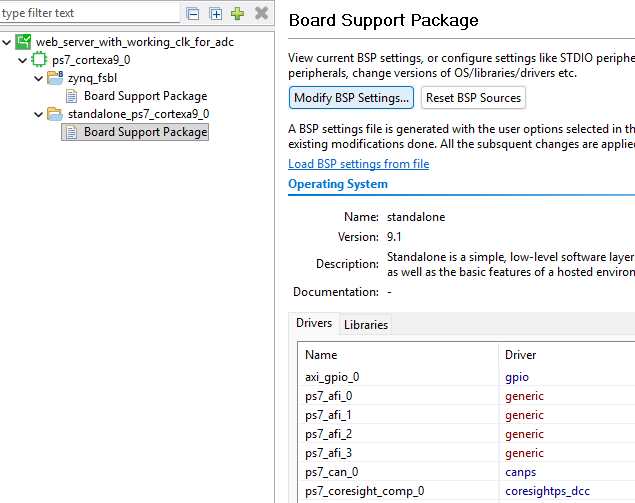This screenshot has height=503, width=635.
Task: Collapse the web_server_with_working_clk_for_adc tree node
Action: [x=7, y=42]
